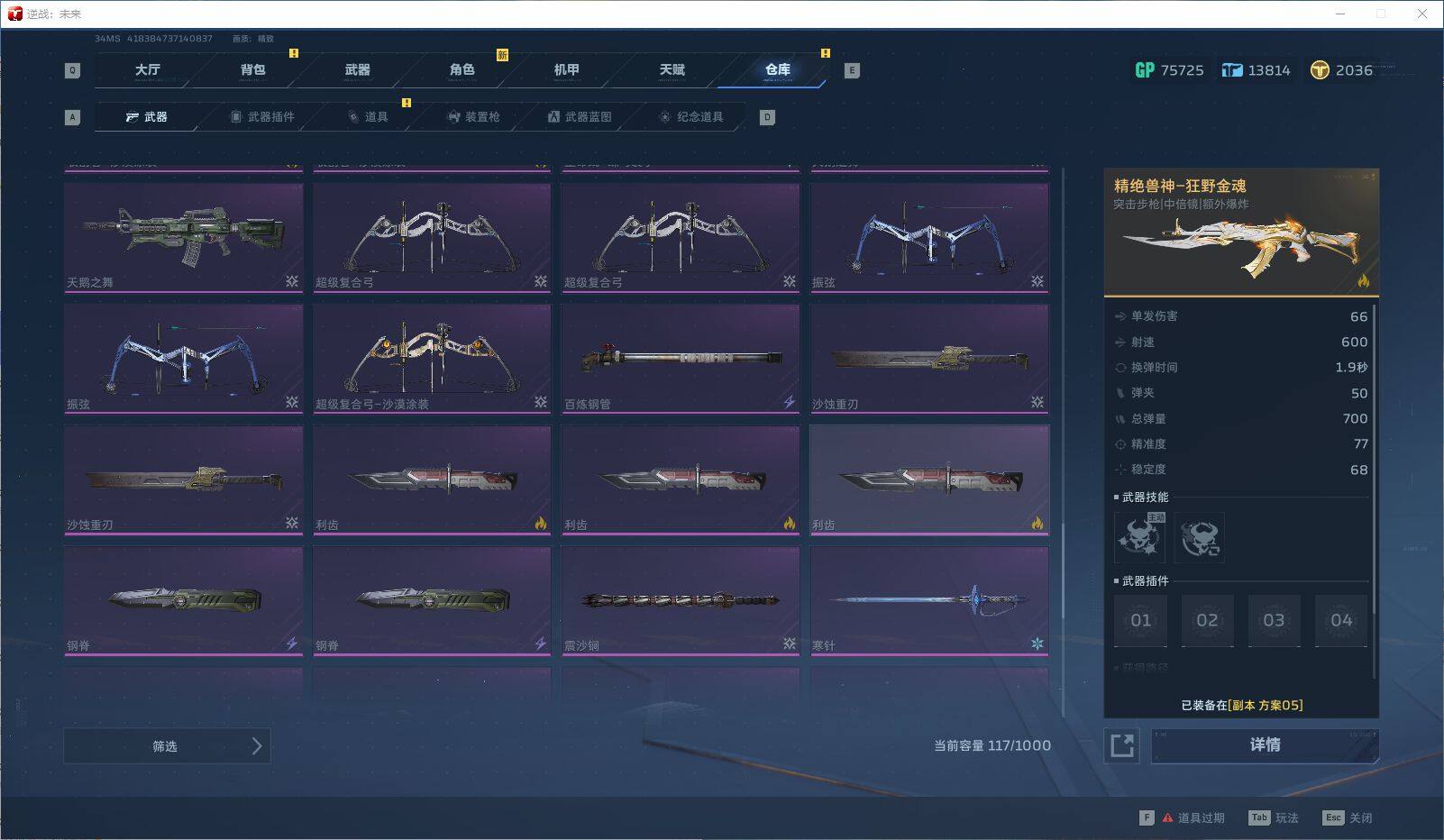Click the 75725 GP balance
The image size is (1444, 840).
point(1182,70)
